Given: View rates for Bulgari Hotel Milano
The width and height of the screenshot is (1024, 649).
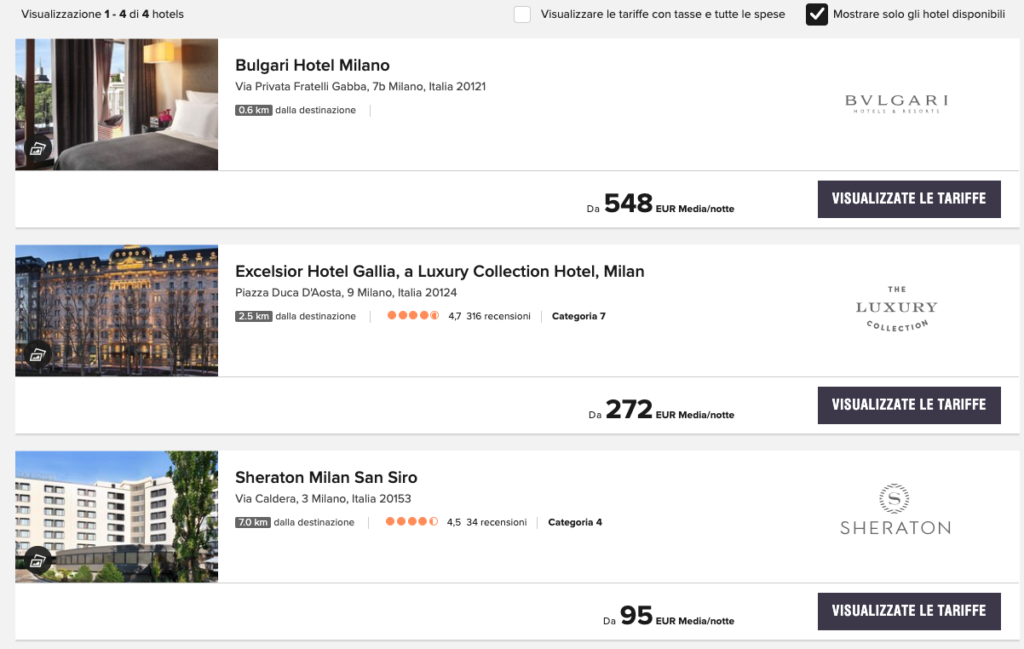Looking at the screenshot, I should (909, 199).
